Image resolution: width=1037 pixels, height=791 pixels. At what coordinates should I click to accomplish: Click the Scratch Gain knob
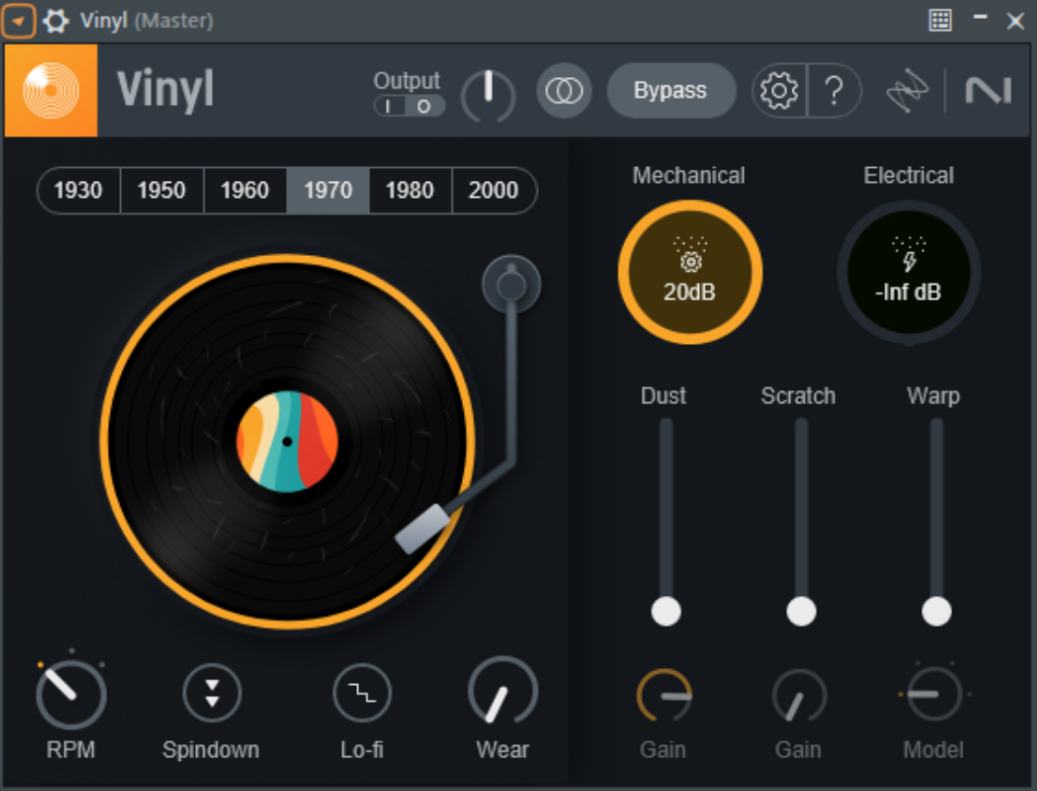[x=799, y=695]
